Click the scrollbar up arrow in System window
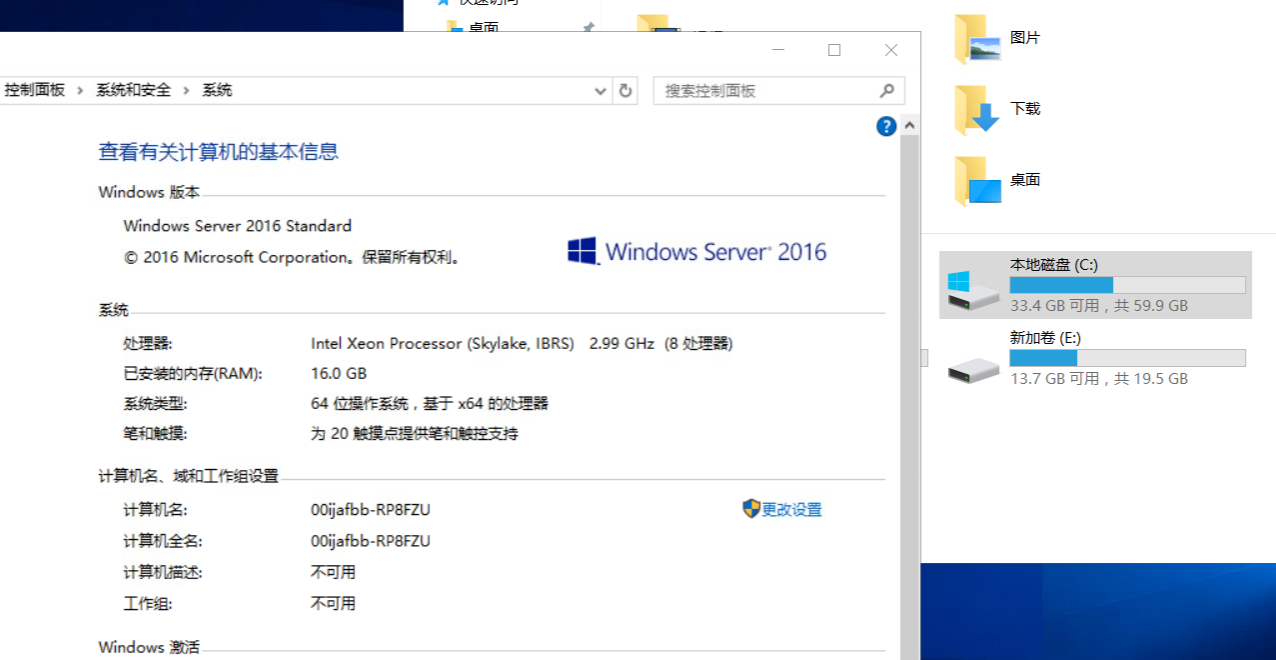The height and width of the screenshot is (660, 1276). [909, 126]
